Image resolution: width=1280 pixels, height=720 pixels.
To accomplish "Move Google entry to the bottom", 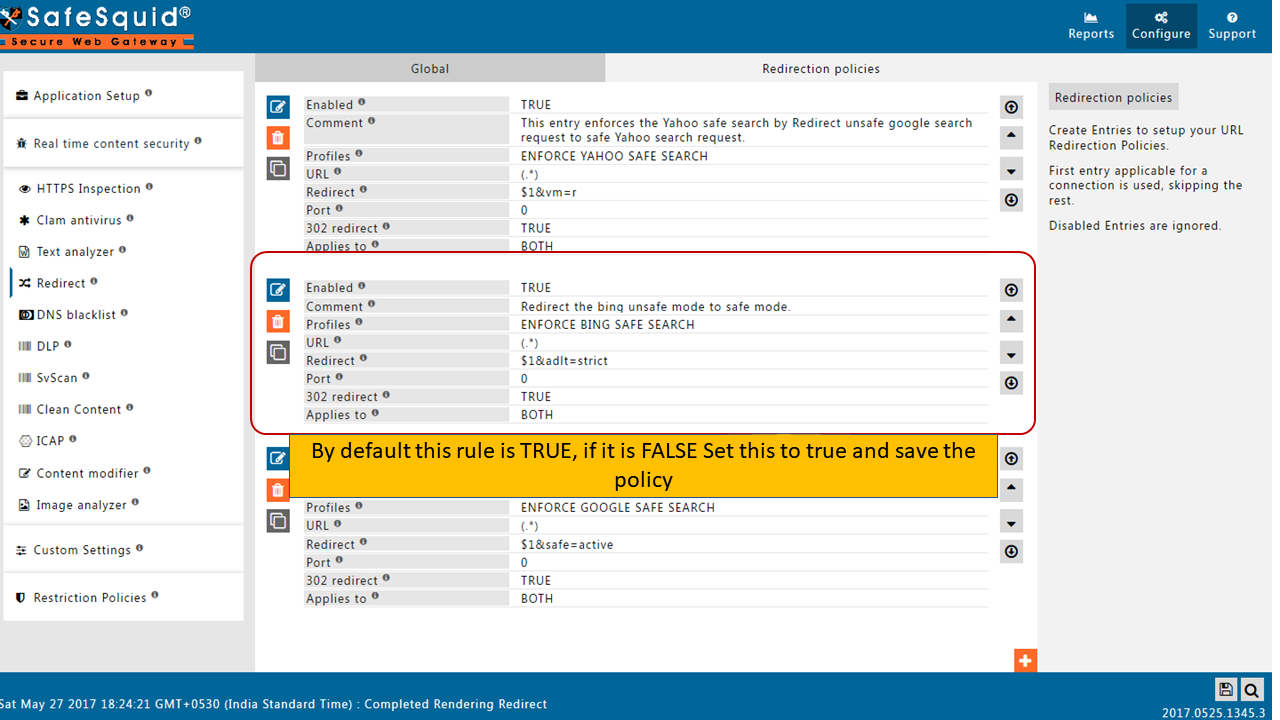I will click(x=1011, y=552).
